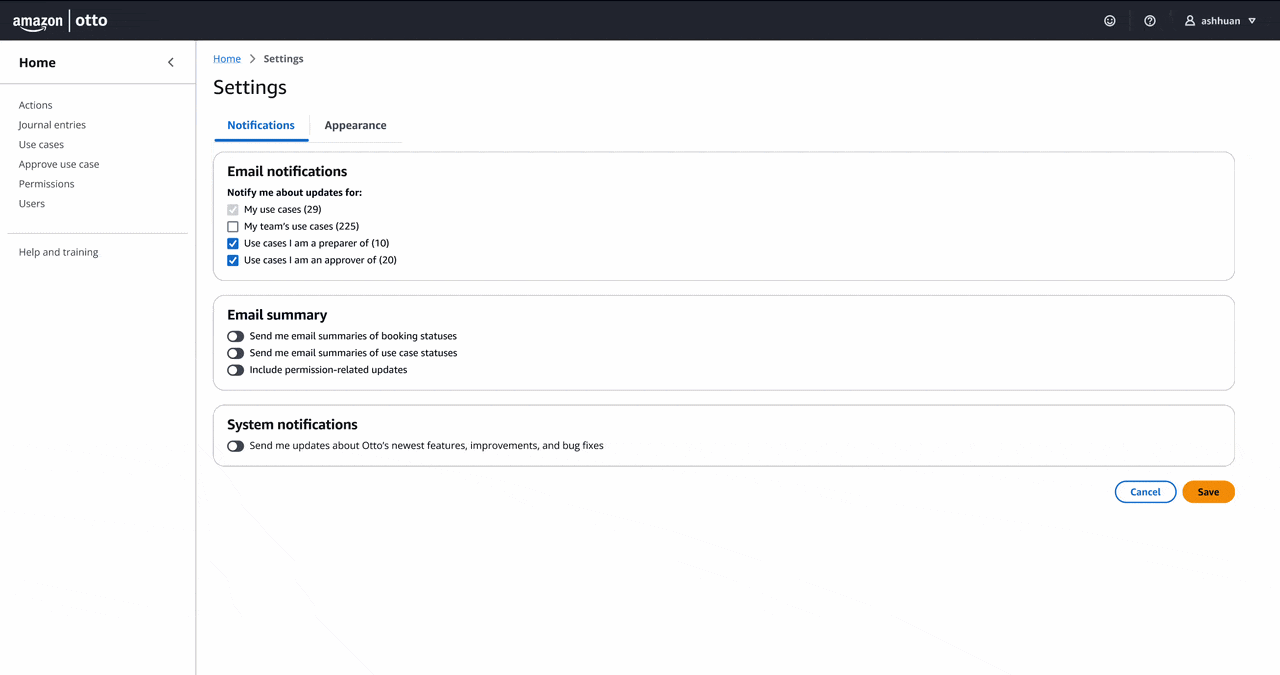Enable Otto's newest features updates toggle
Viewport: 1280px width, 675px height.
[236, 446]
